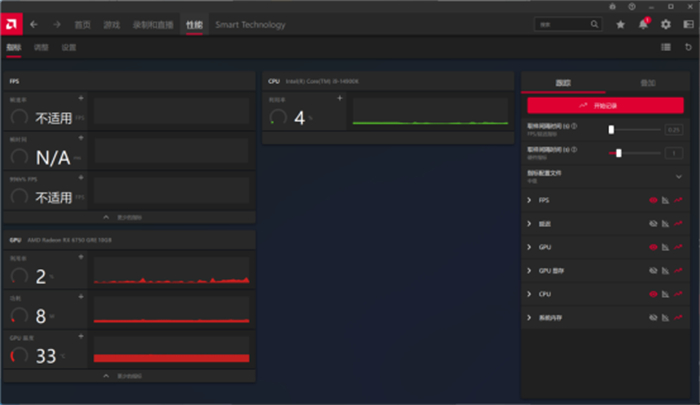Switch metrics layout with the list view icon
The height and width of the screenshot is (405, 700).
(666, 47)
